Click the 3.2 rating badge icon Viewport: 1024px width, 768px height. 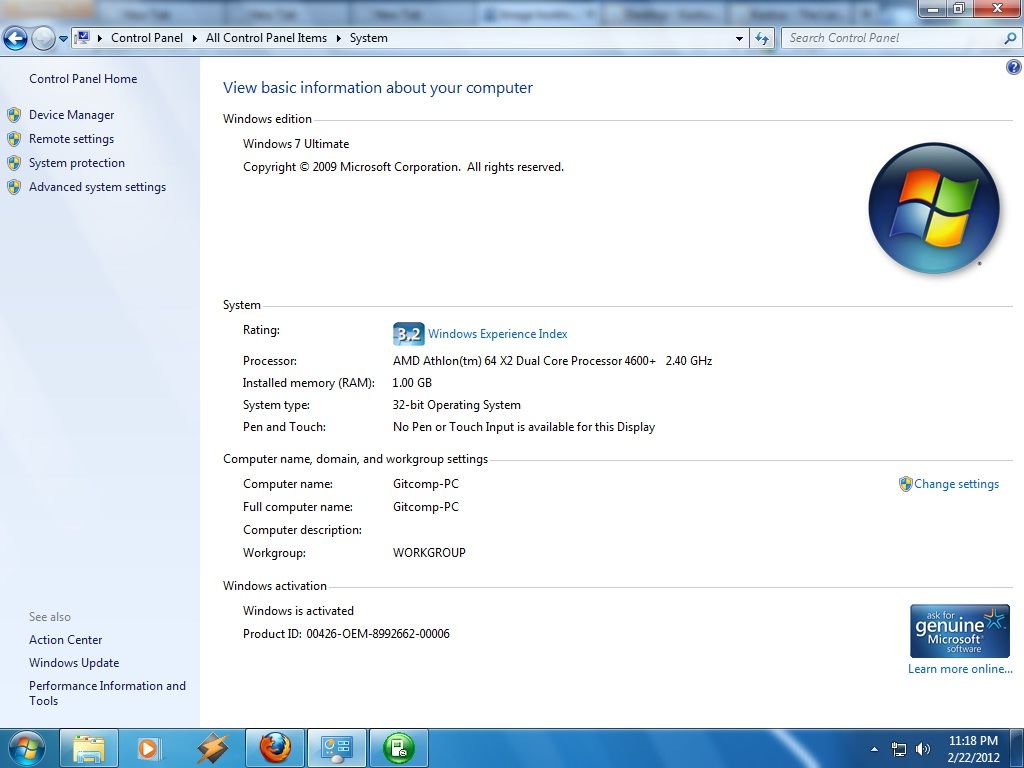tap(408, 334)
